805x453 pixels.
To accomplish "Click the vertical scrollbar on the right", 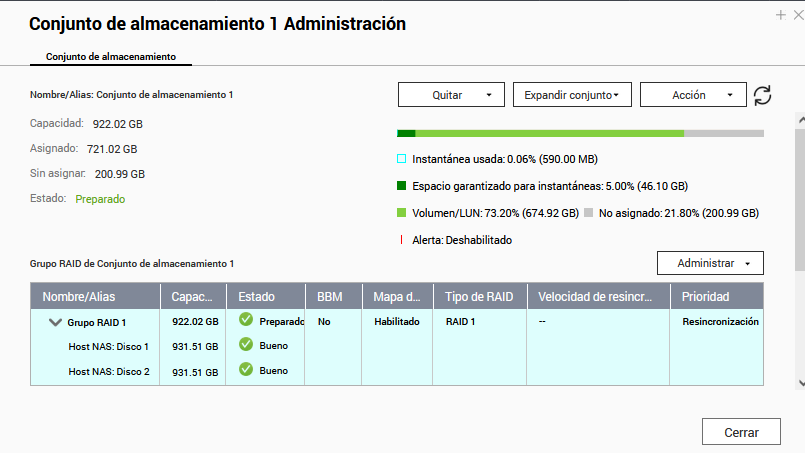I will [799, 200].
